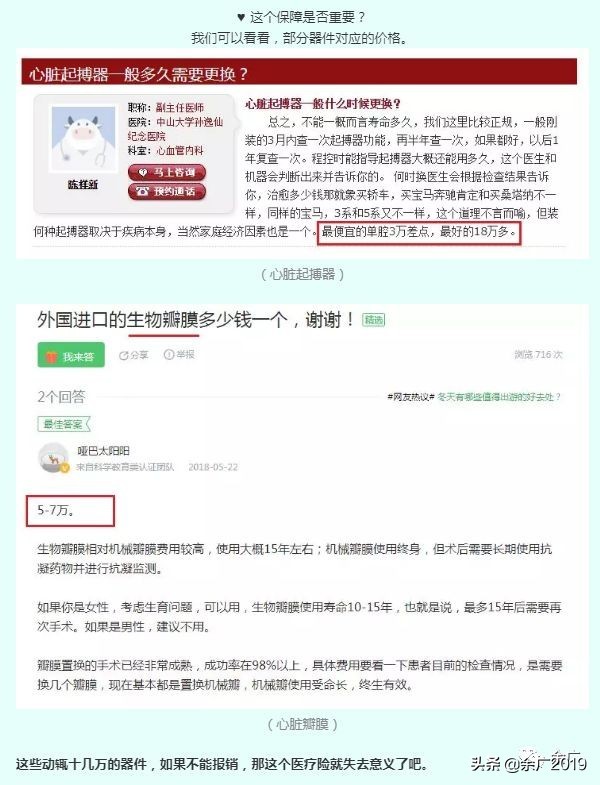Open the 中山大学孙逸仙纪念医院 hospital link
600x785 pixels.
175,129
